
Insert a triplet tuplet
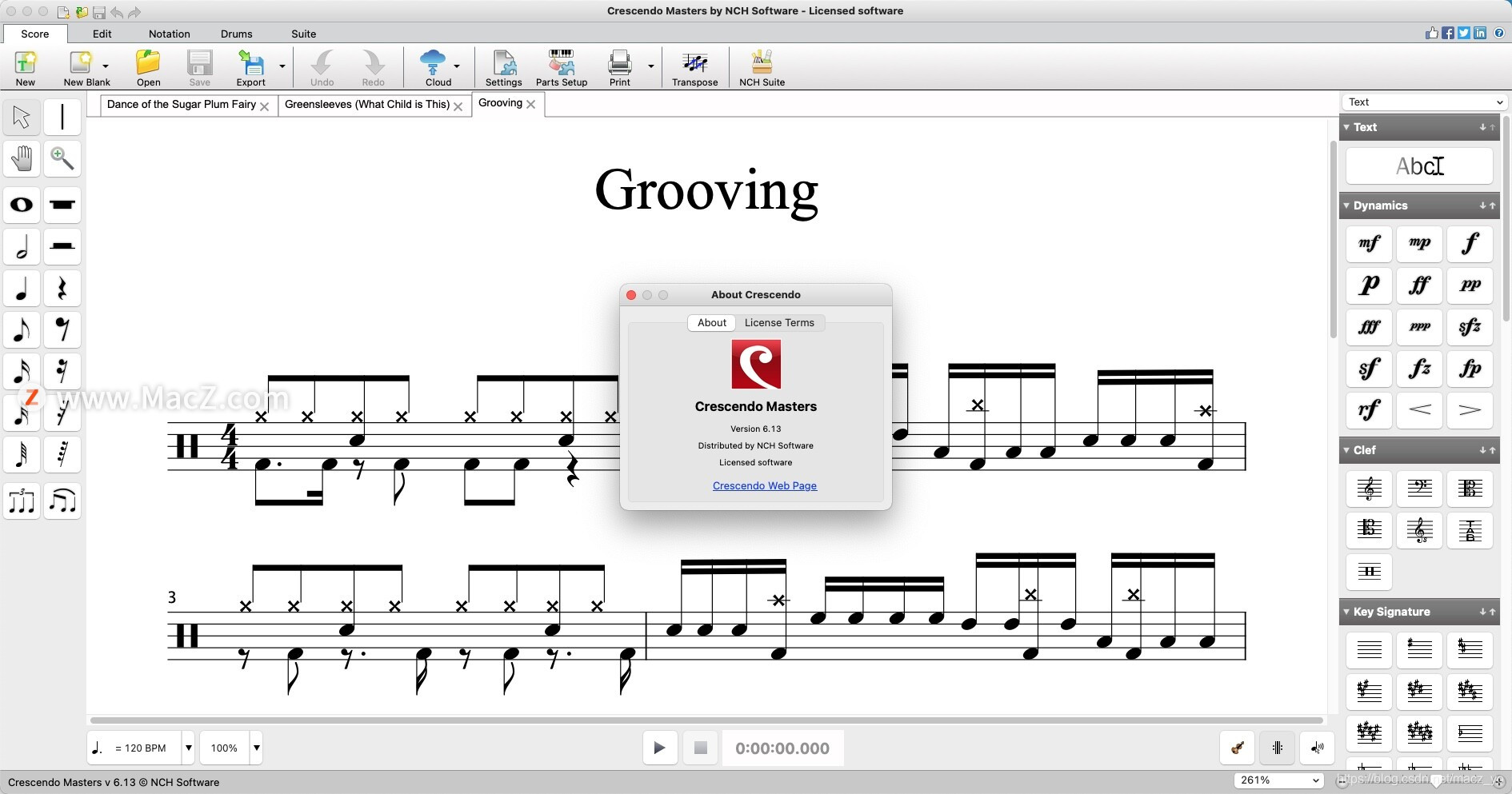click(22, 502)
